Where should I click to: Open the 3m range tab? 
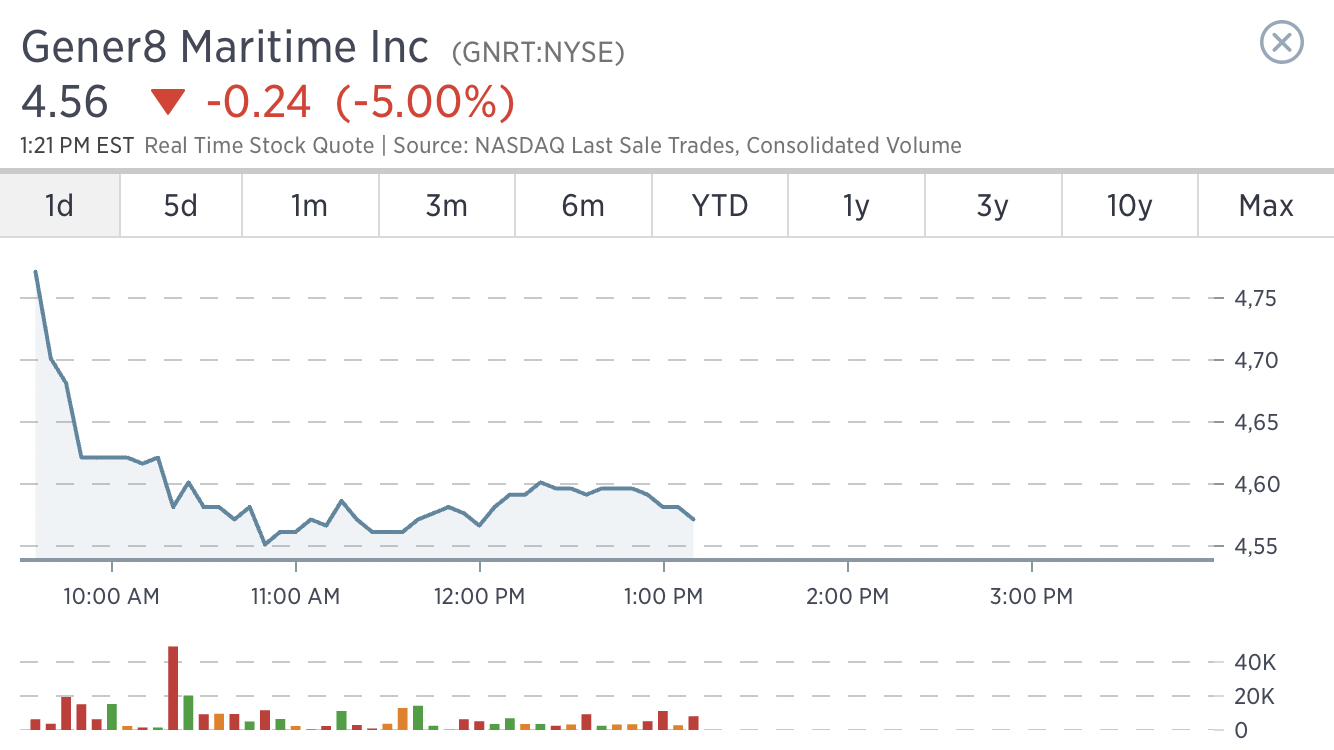[446, 206]
